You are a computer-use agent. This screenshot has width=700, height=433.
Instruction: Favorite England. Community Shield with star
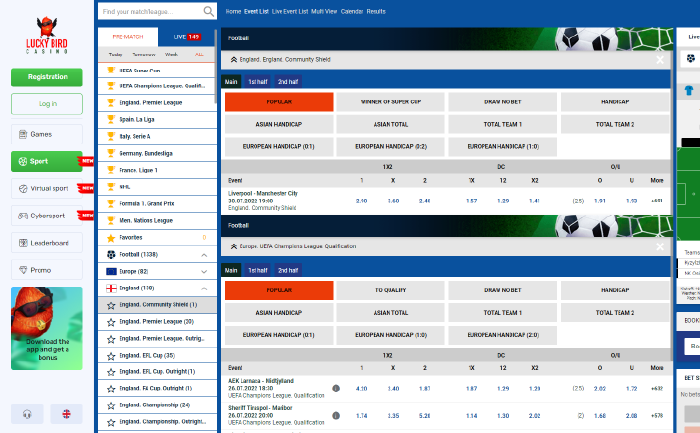[111, 305]
